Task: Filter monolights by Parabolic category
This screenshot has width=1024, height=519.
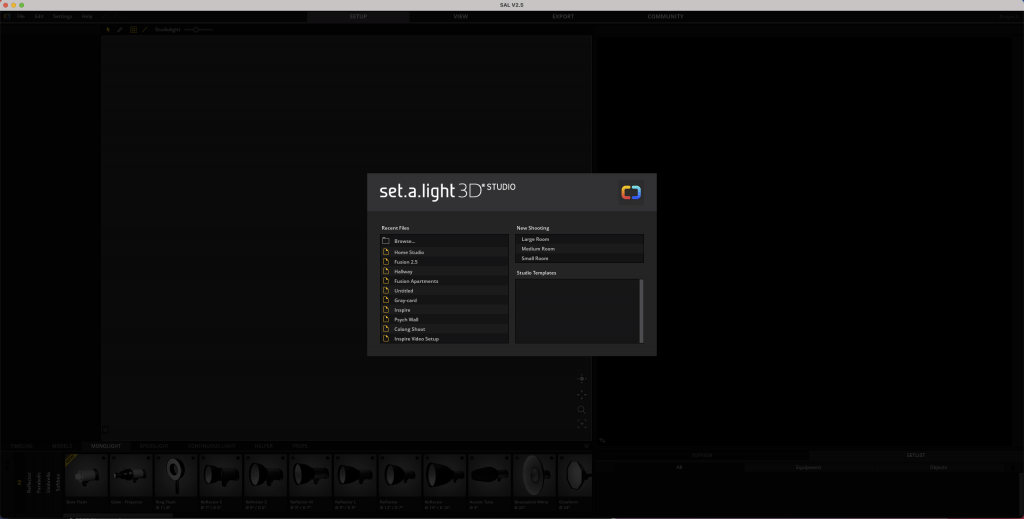Action: [39, 482]
